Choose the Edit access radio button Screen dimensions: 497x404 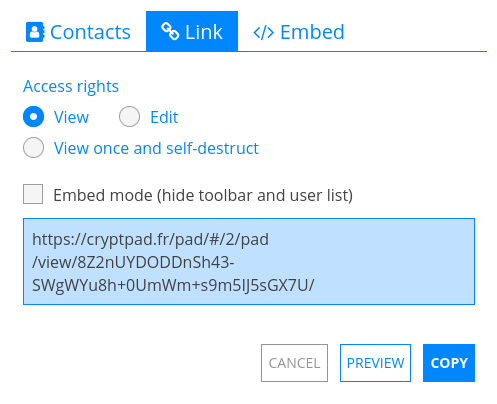129,117
